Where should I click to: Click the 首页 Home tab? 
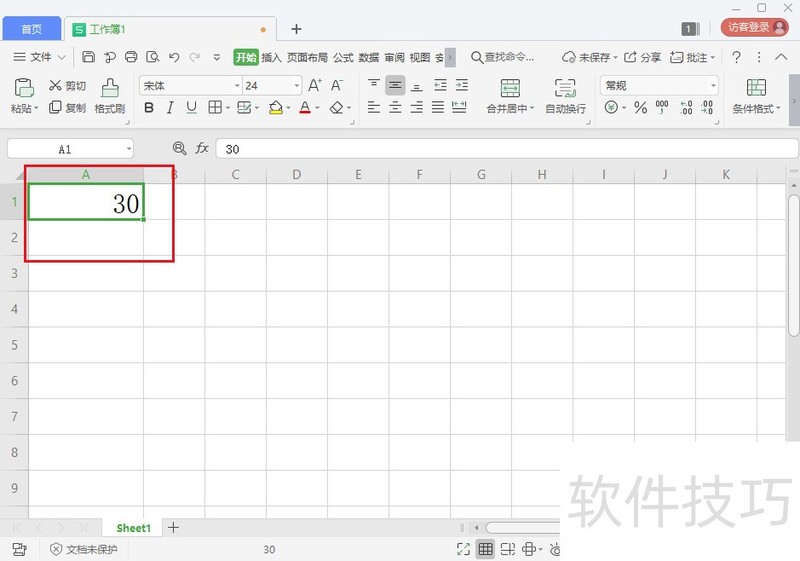pyautogui.click(x=32, y=29)
